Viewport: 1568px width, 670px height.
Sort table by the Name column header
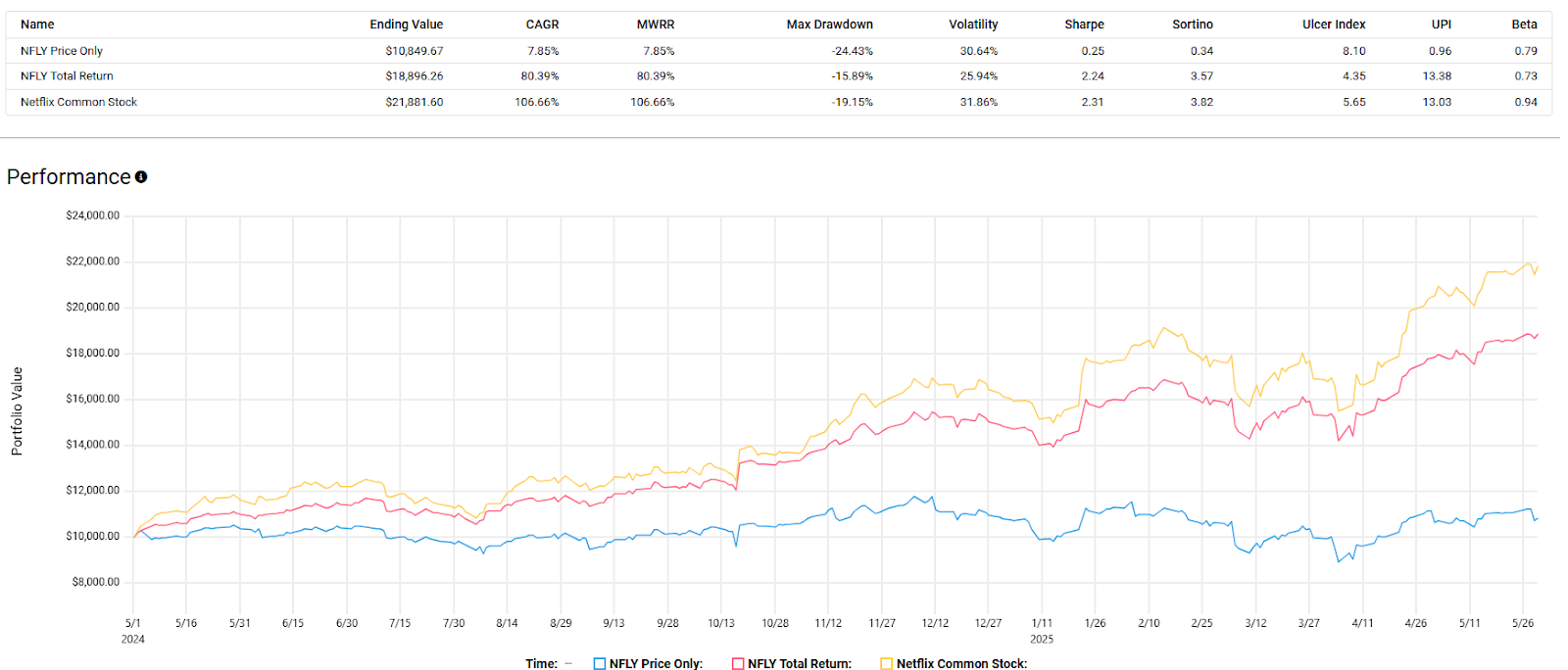37,24
